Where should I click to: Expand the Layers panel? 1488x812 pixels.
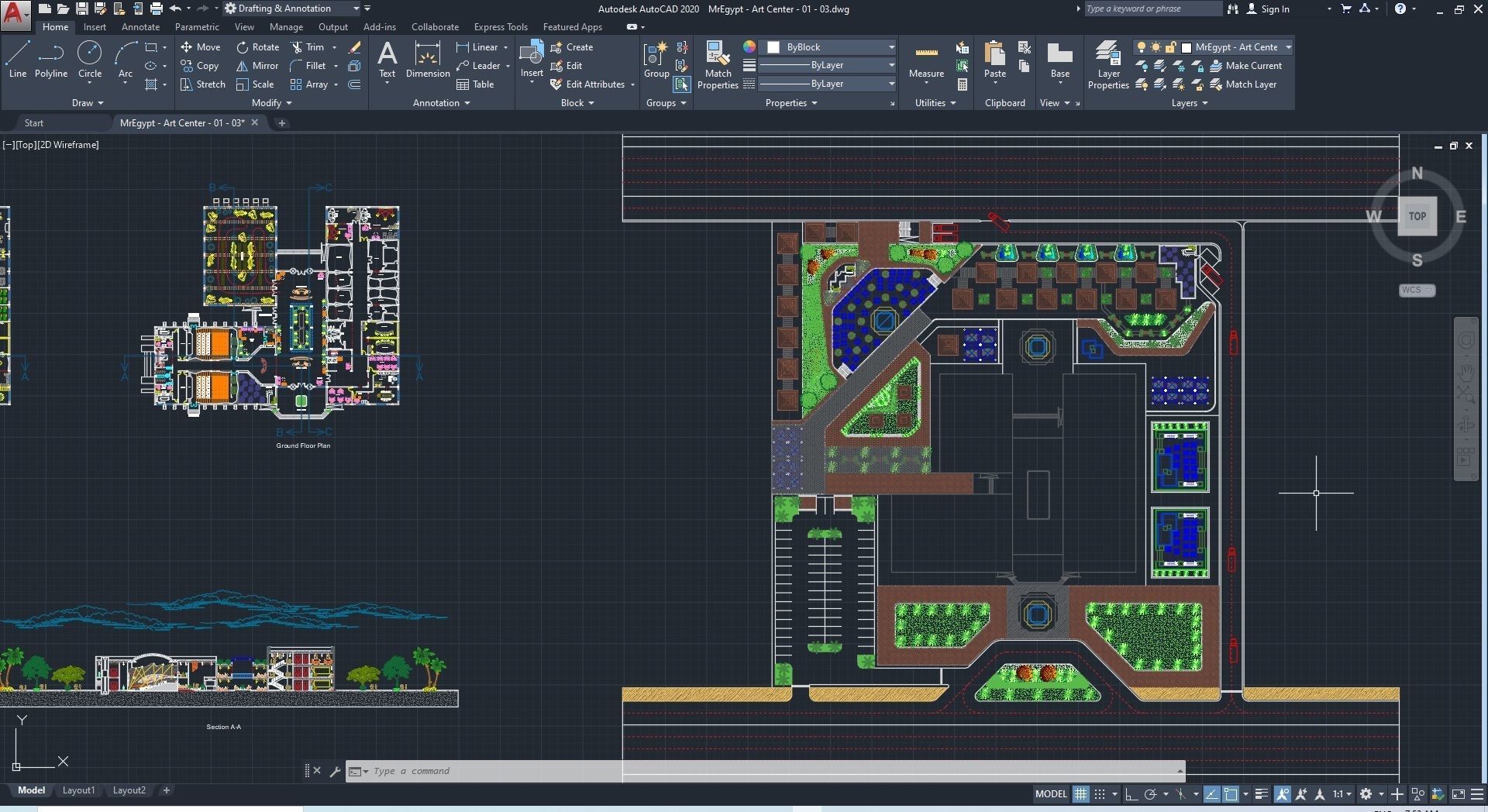1190,103
